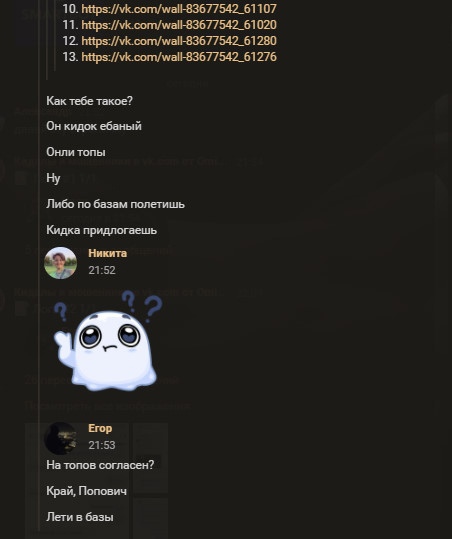
Task: Open the link ending in 61020
Action: (179, 25)
